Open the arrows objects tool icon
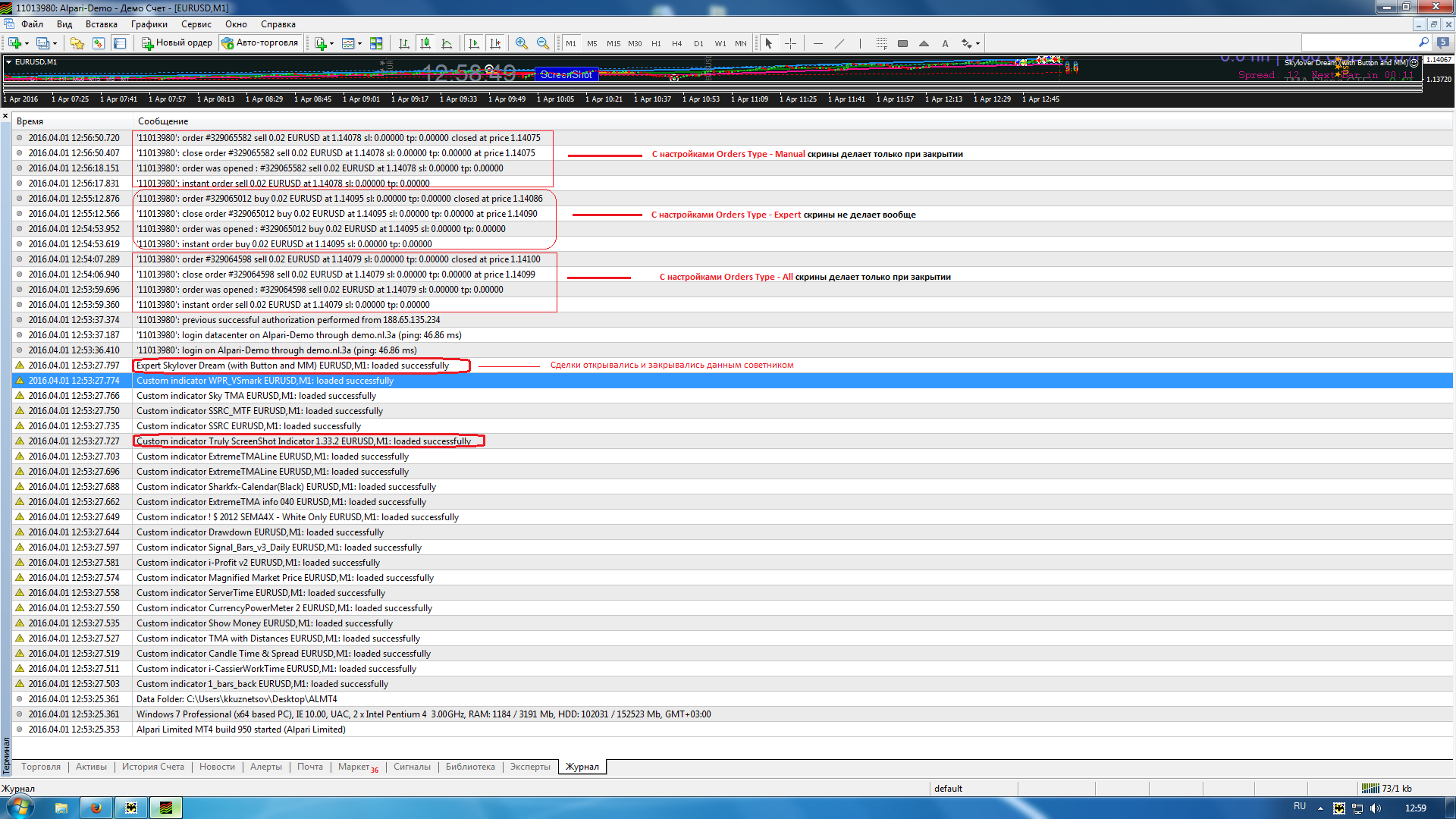The width and height of the screenshot is (1456, 819). 966,43
